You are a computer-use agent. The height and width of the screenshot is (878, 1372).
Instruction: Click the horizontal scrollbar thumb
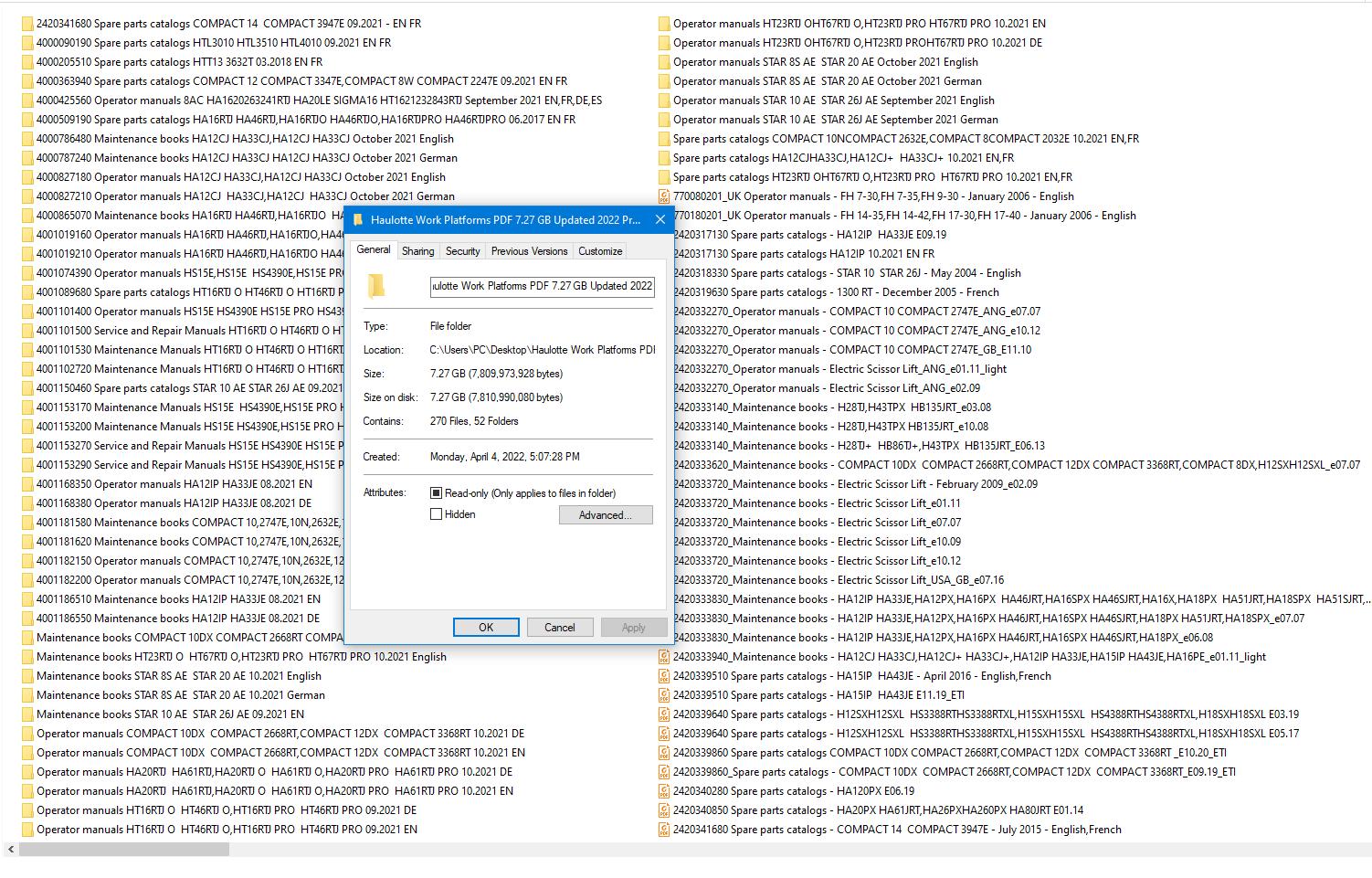pos(124,850)
